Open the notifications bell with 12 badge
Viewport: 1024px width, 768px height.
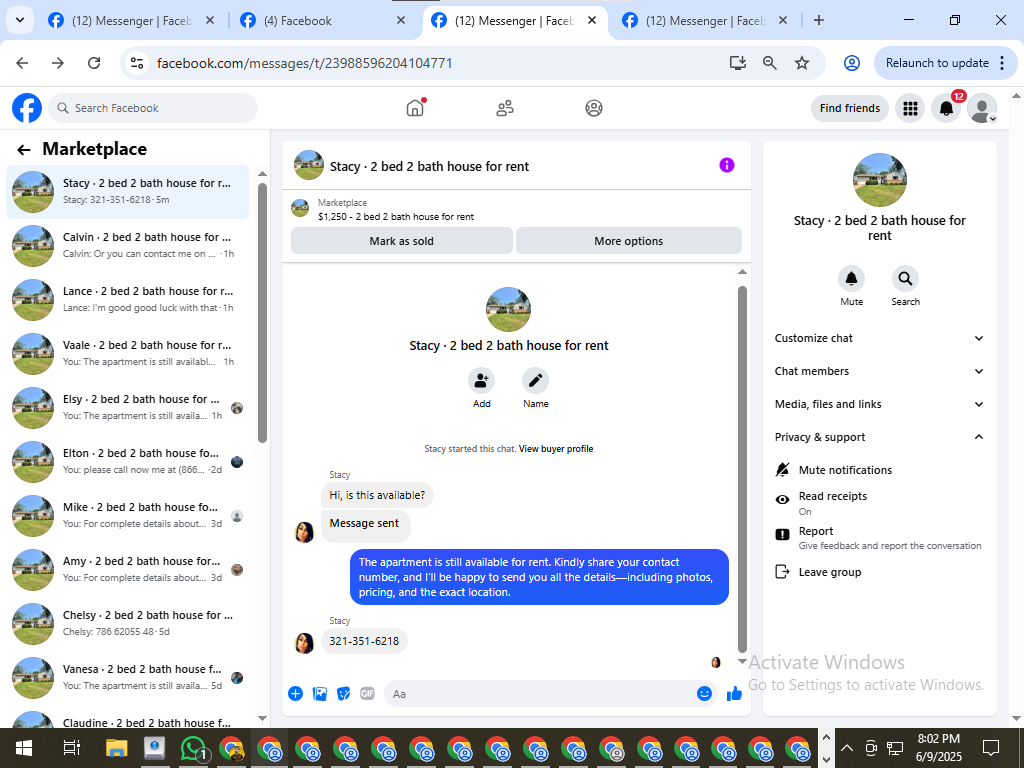pyautogui.click(x=946, y=108)
